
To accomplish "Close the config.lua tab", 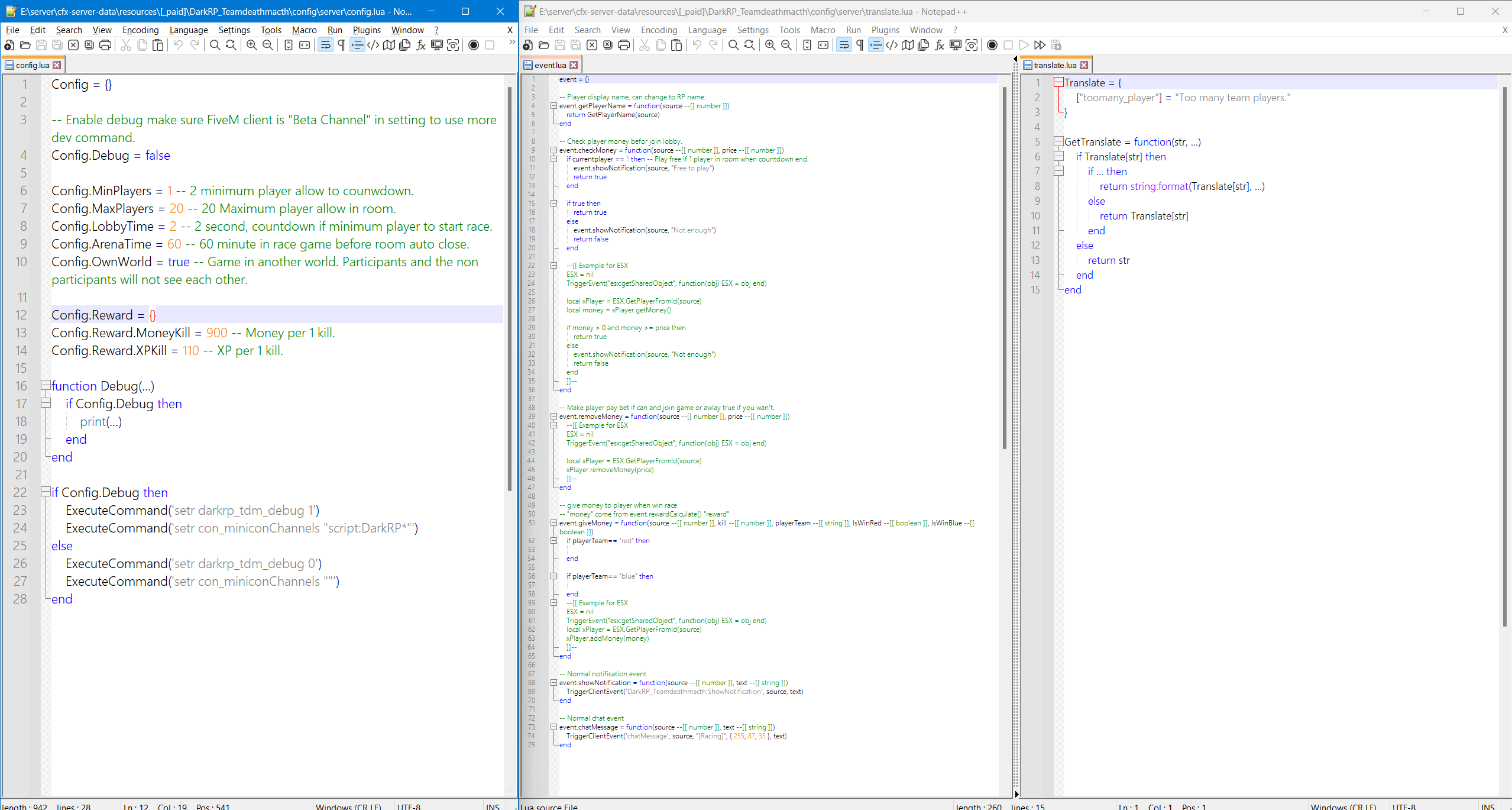I will pos(57,64).
